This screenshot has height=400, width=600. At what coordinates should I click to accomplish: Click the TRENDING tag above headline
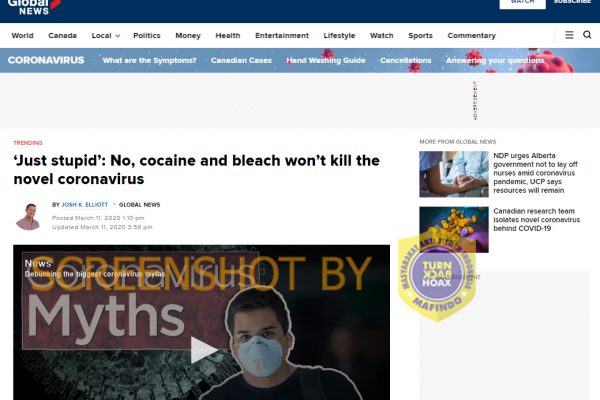pos(28,143)
